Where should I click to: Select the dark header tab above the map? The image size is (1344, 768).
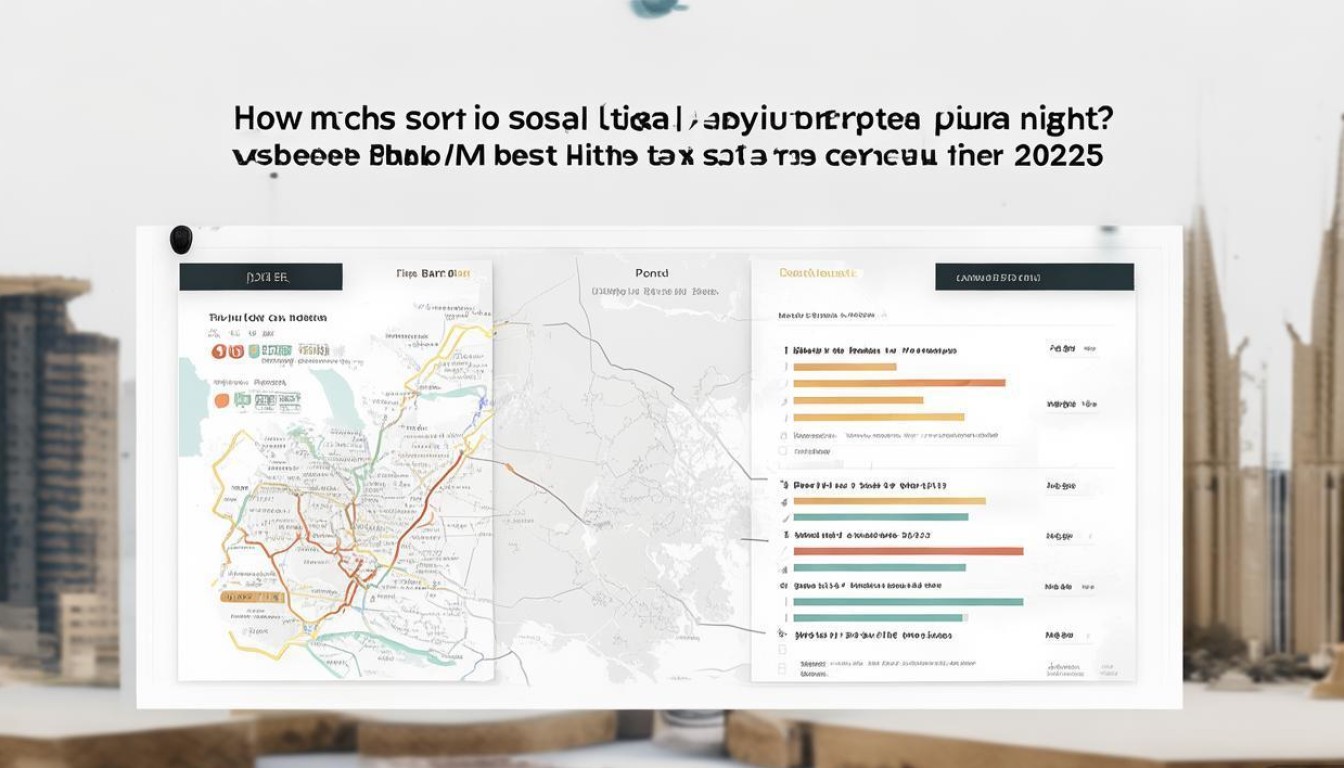point(261,276)
